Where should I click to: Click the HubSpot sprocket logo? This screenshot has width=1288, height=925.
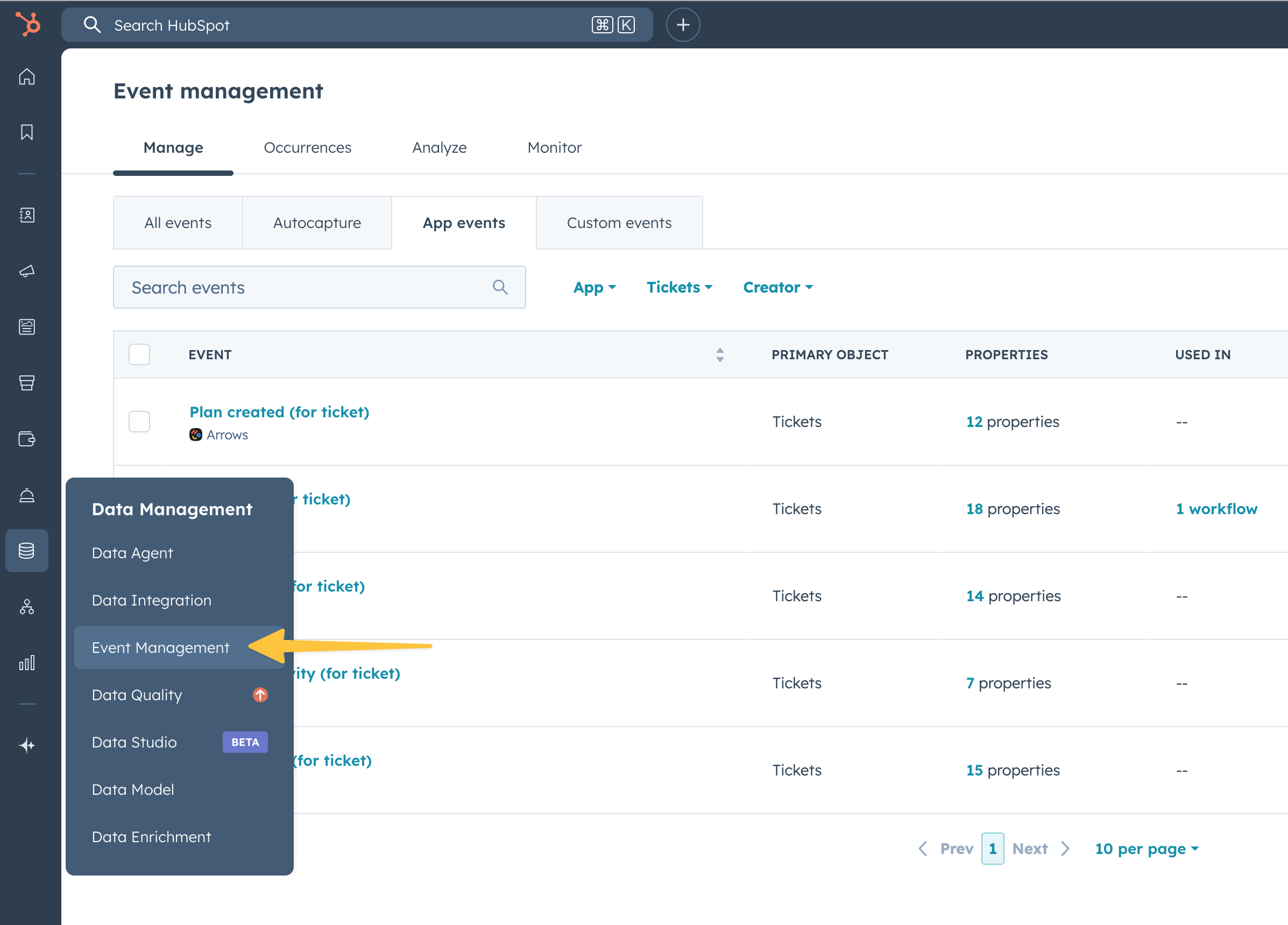click(x=27, y=24)
